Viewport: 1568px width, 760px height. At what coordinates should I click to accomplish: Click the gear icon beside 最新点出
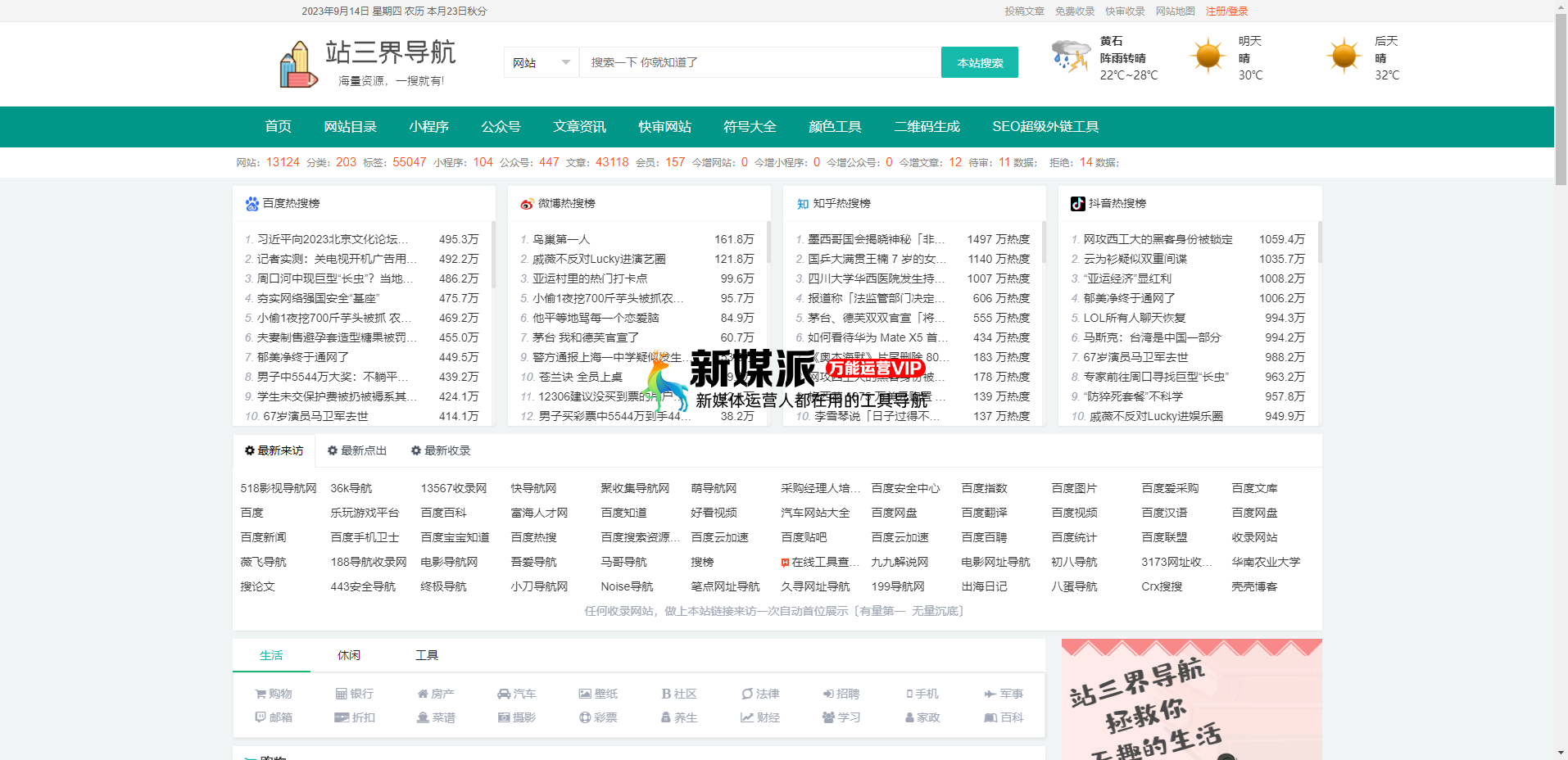[x=333, y=450]
